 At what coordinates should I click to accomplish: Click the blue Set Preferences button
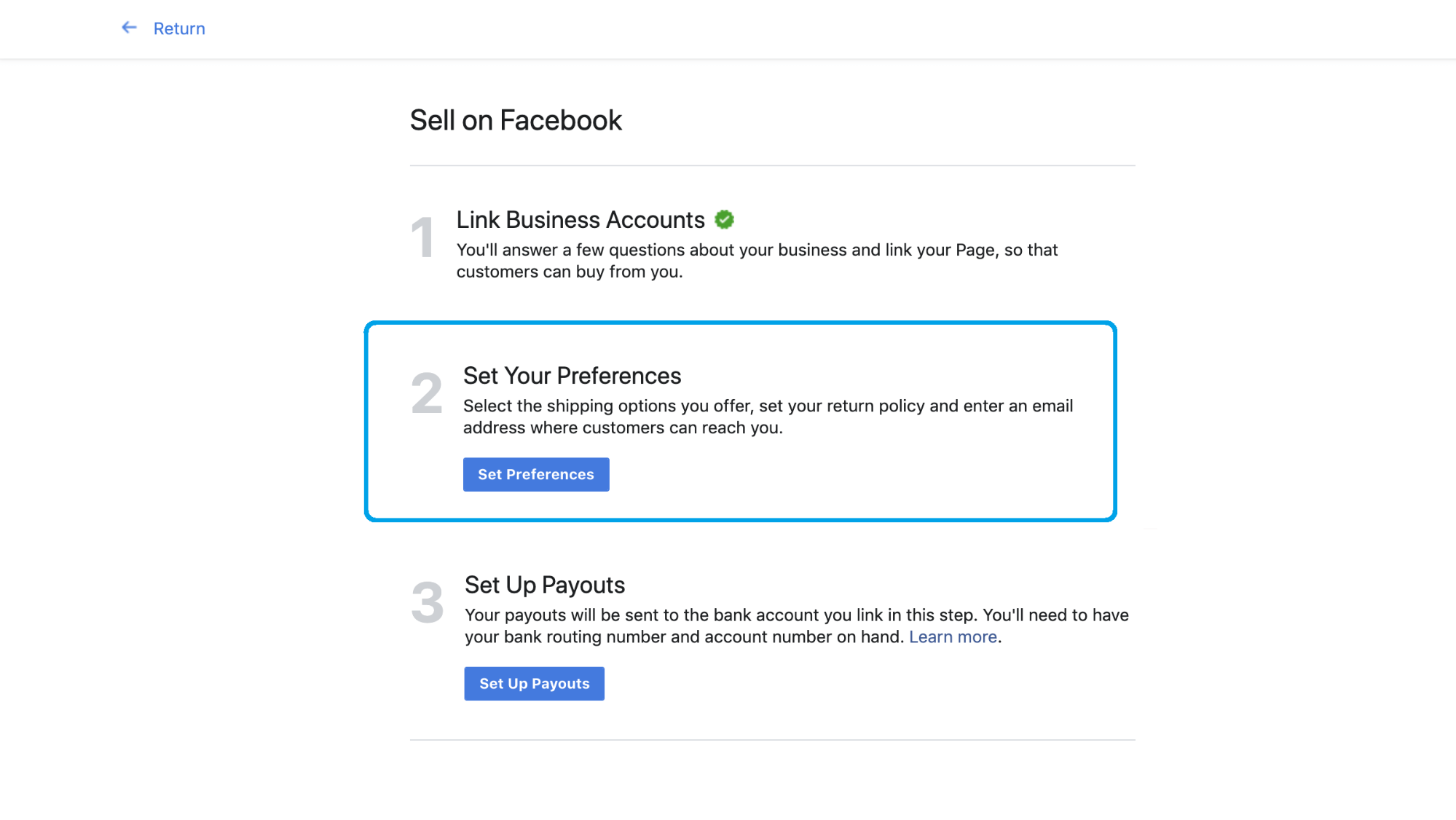click(536, 474)
